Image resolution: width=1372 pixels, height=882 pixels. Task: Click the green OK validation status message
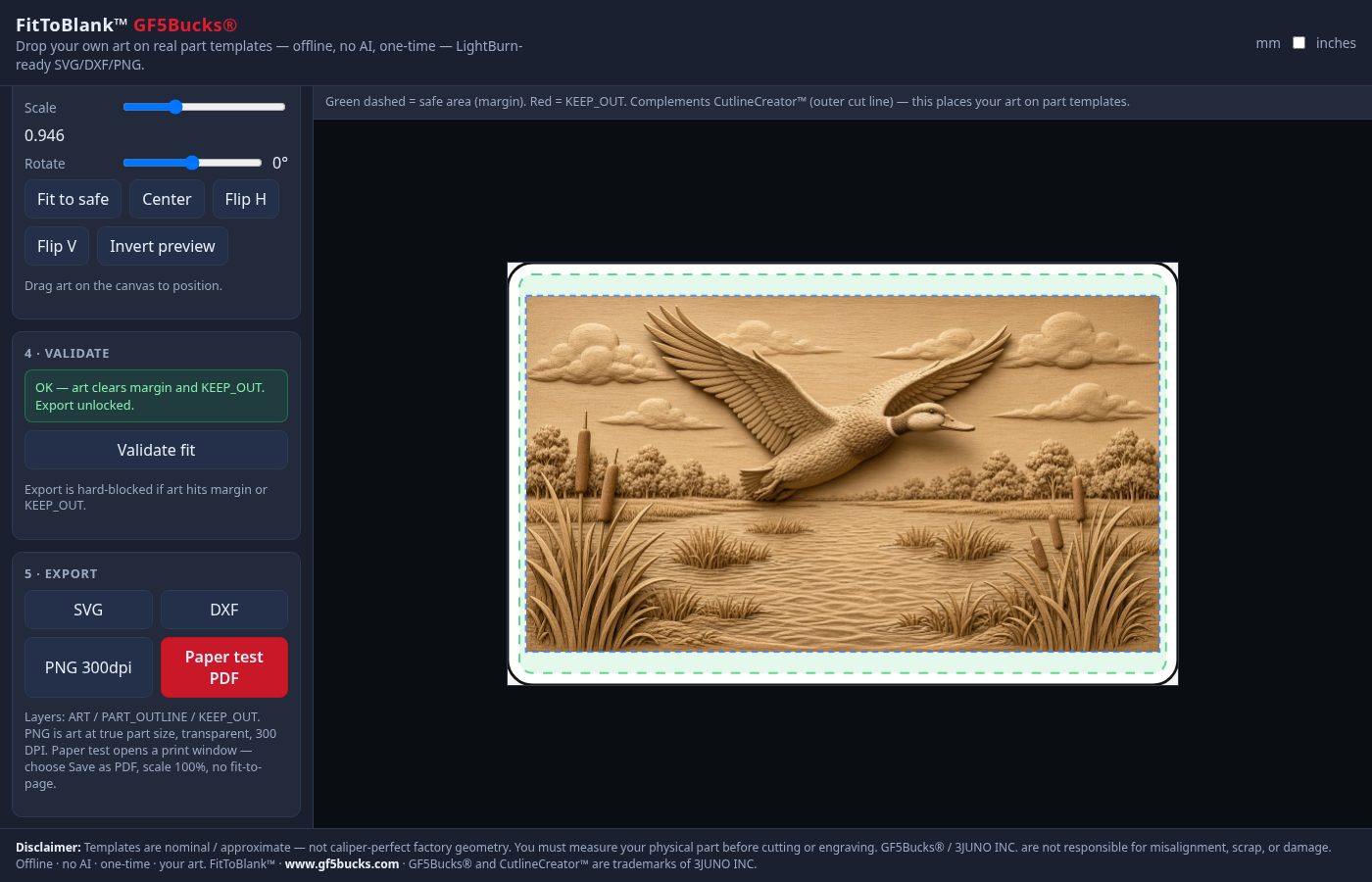pos(156,396)
